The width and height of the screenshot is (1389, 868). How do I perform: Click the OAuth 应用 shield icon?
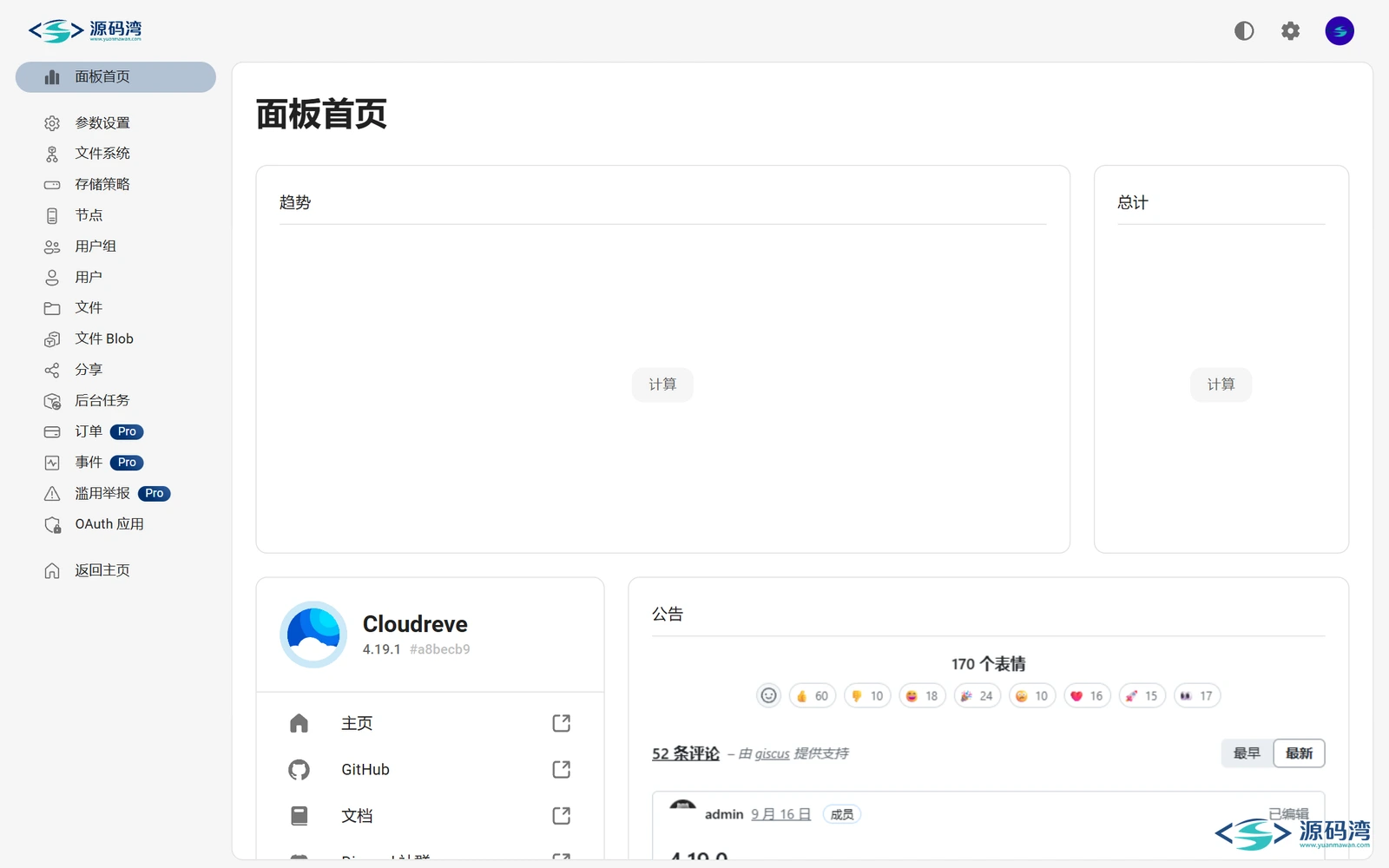52,525
